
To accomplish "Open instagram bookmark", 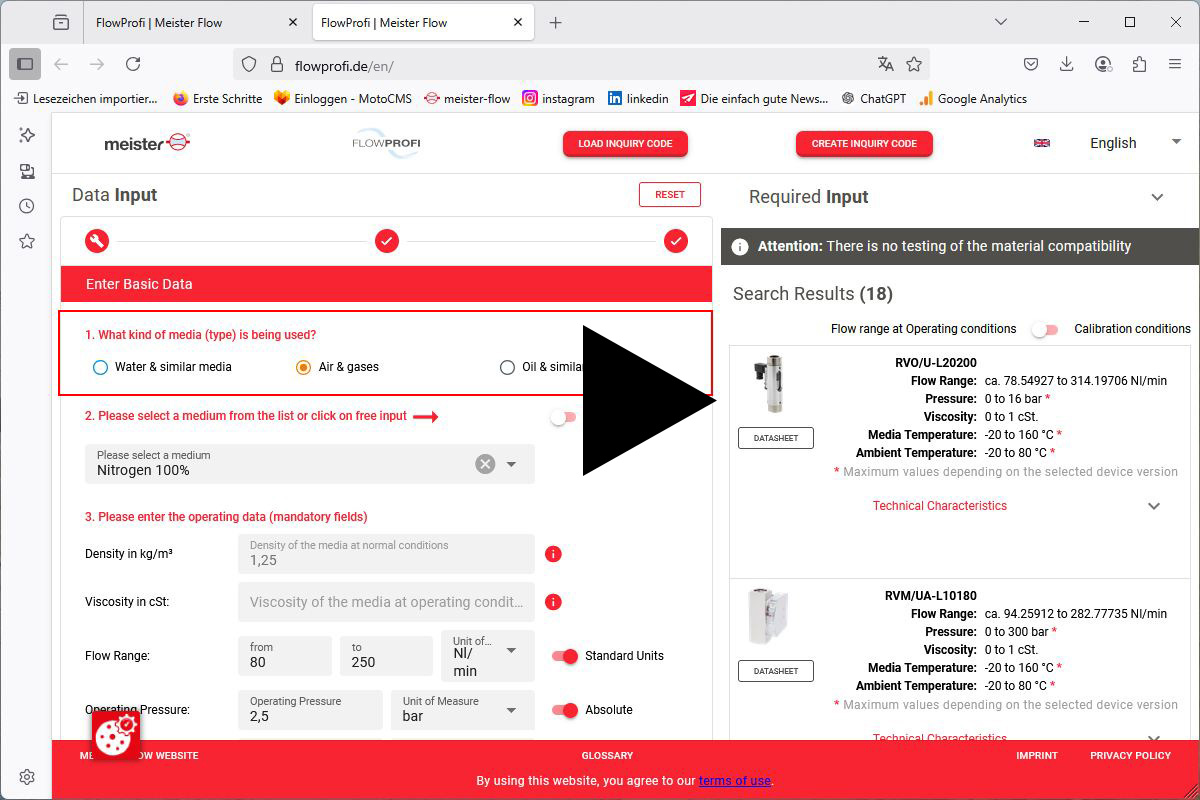I will (558, 98).
